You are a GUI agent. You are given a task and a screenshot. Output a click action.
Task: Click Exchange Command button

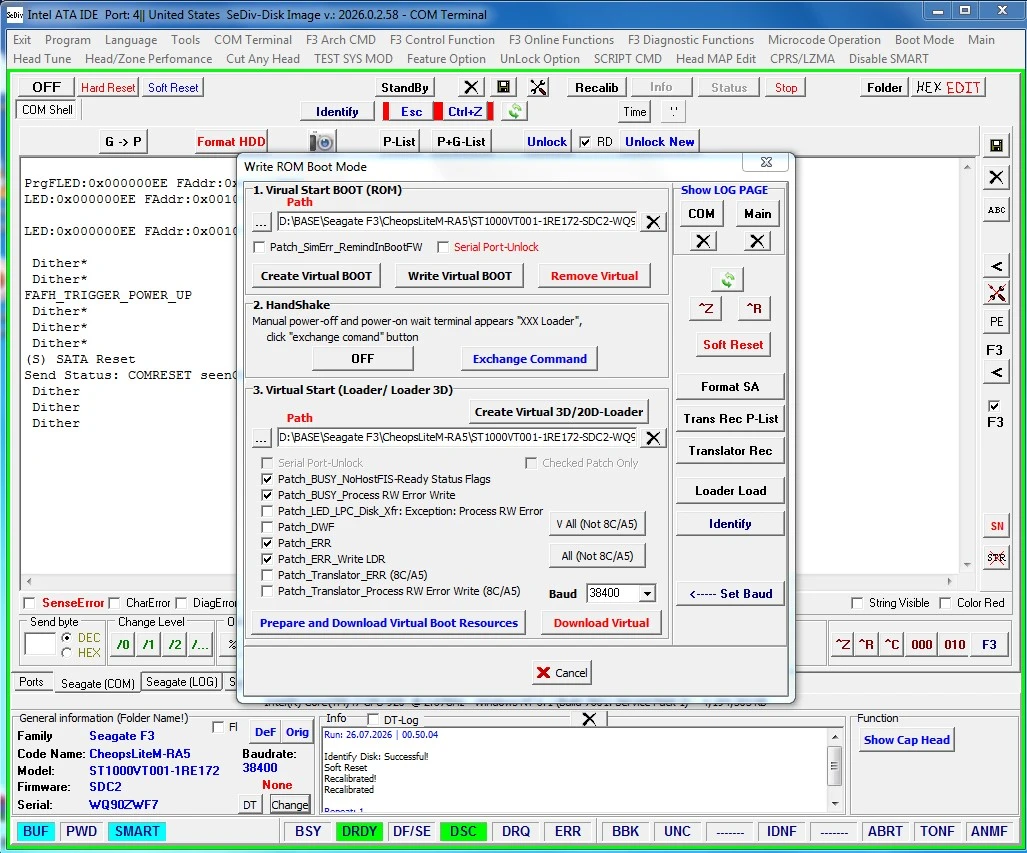tap(529, 359)
